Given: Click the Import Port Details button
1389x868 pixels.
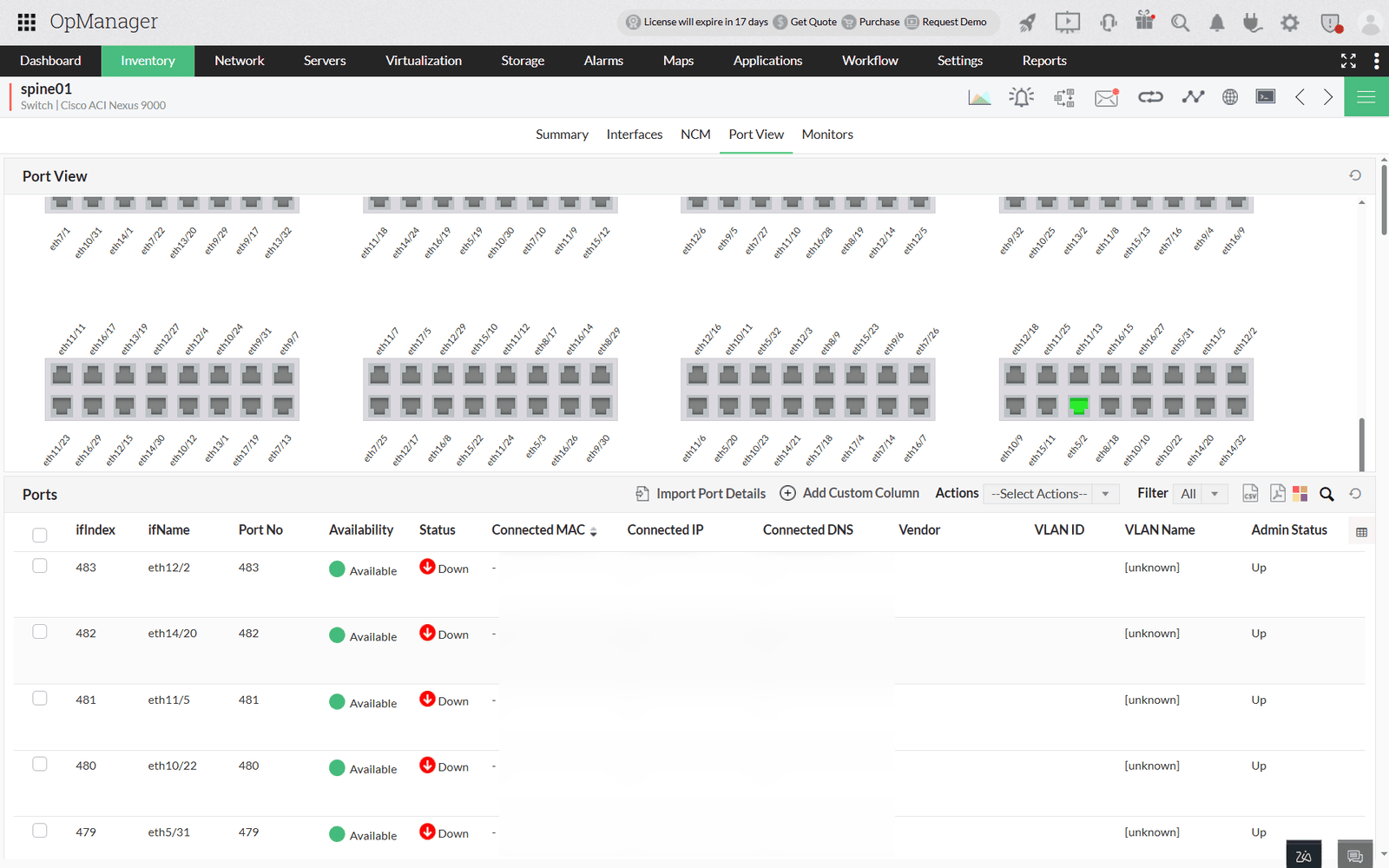Looking at the screenshot, I should (709, 493).
